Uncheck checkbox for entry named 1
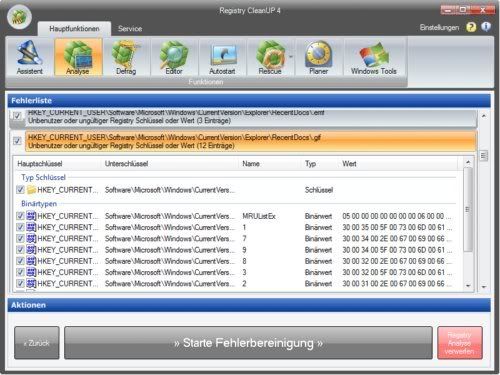The width and height of the screenshot is (500, 375). (20, 227)
